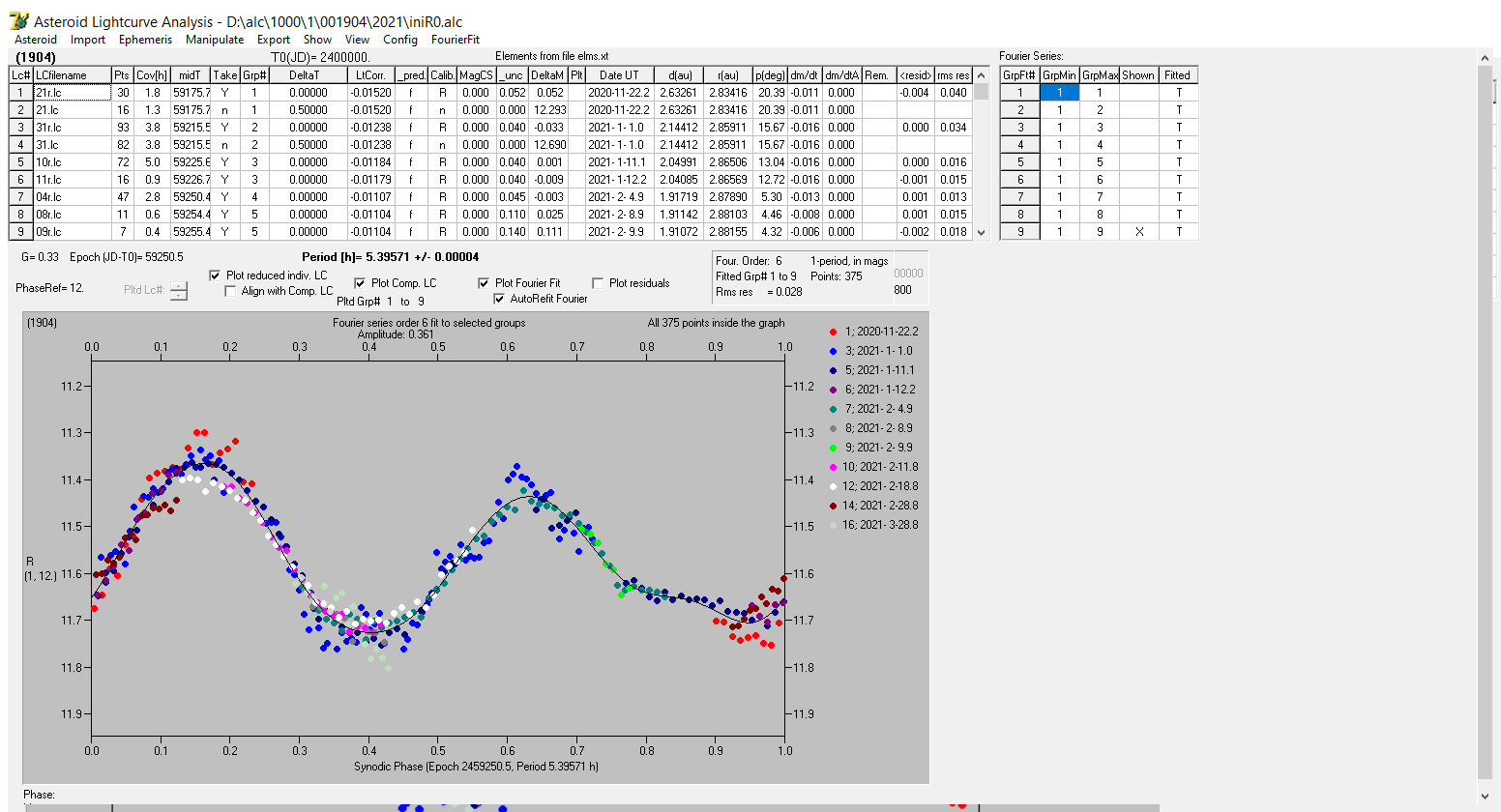Click the Points: 375 text

pos(836,276)
